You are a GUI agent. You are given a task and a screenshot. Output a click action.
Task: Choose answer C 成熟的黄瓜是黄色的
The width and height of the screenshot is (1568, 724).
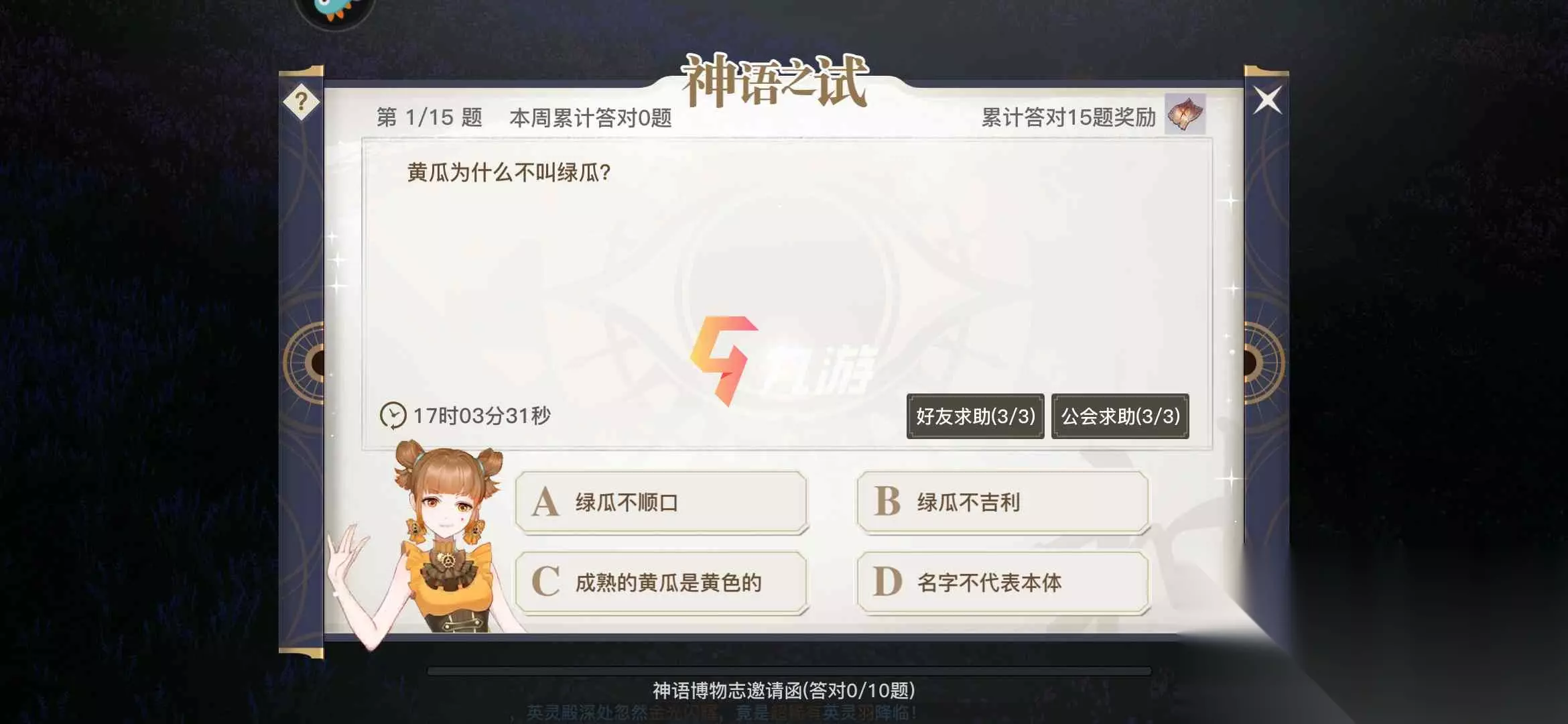661,583
